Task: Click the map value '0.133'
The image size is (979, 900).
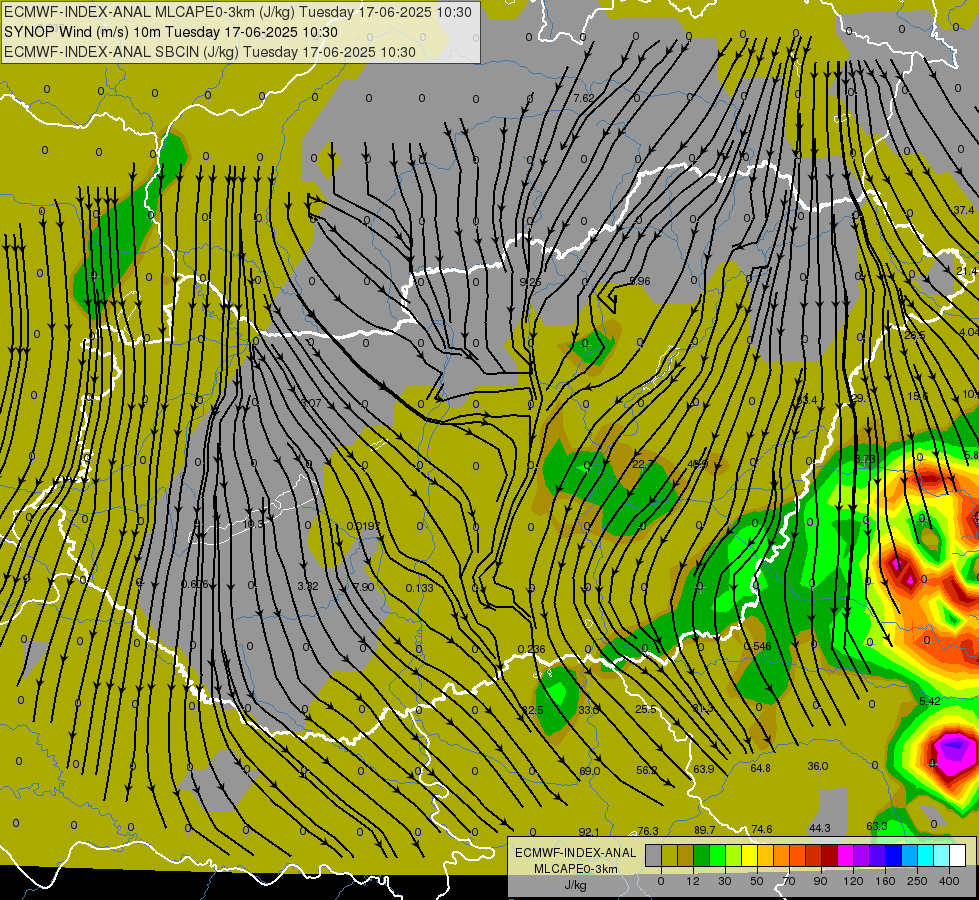Action: tap(420, 588)
